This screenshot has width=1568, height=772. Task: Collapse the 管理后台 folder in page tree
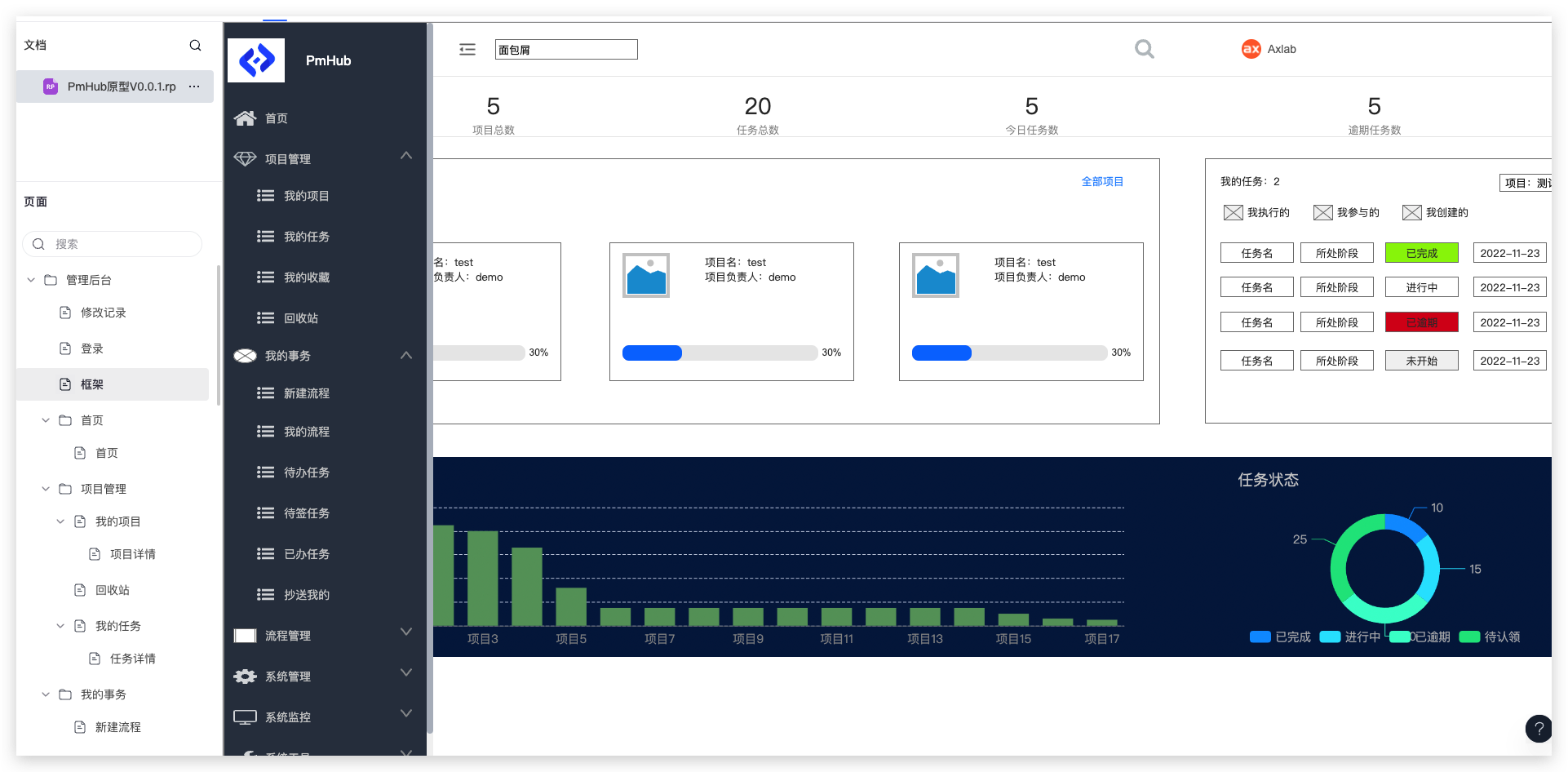31,280
